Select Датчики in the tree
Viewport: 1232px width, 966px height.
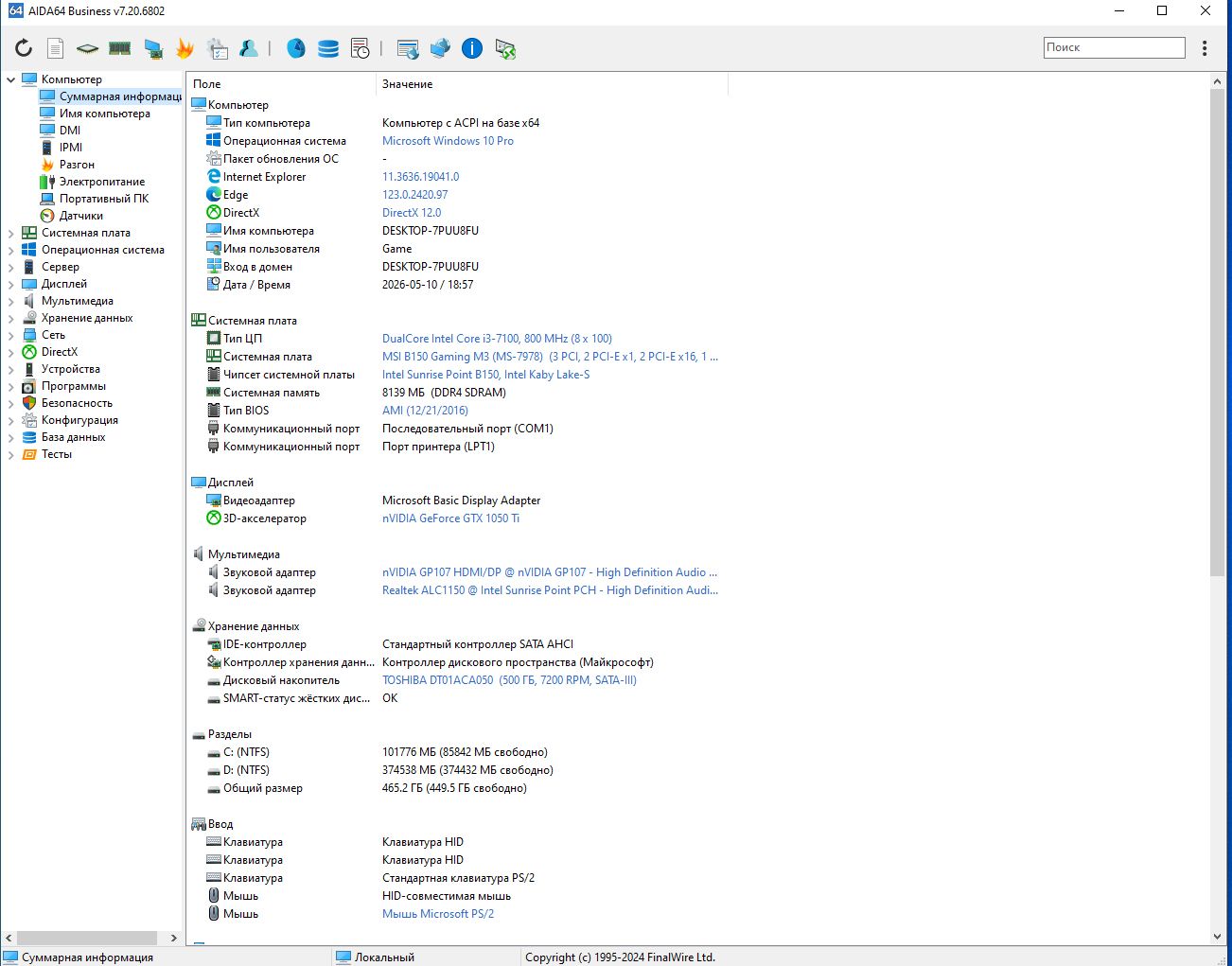(x=81, y=216)
